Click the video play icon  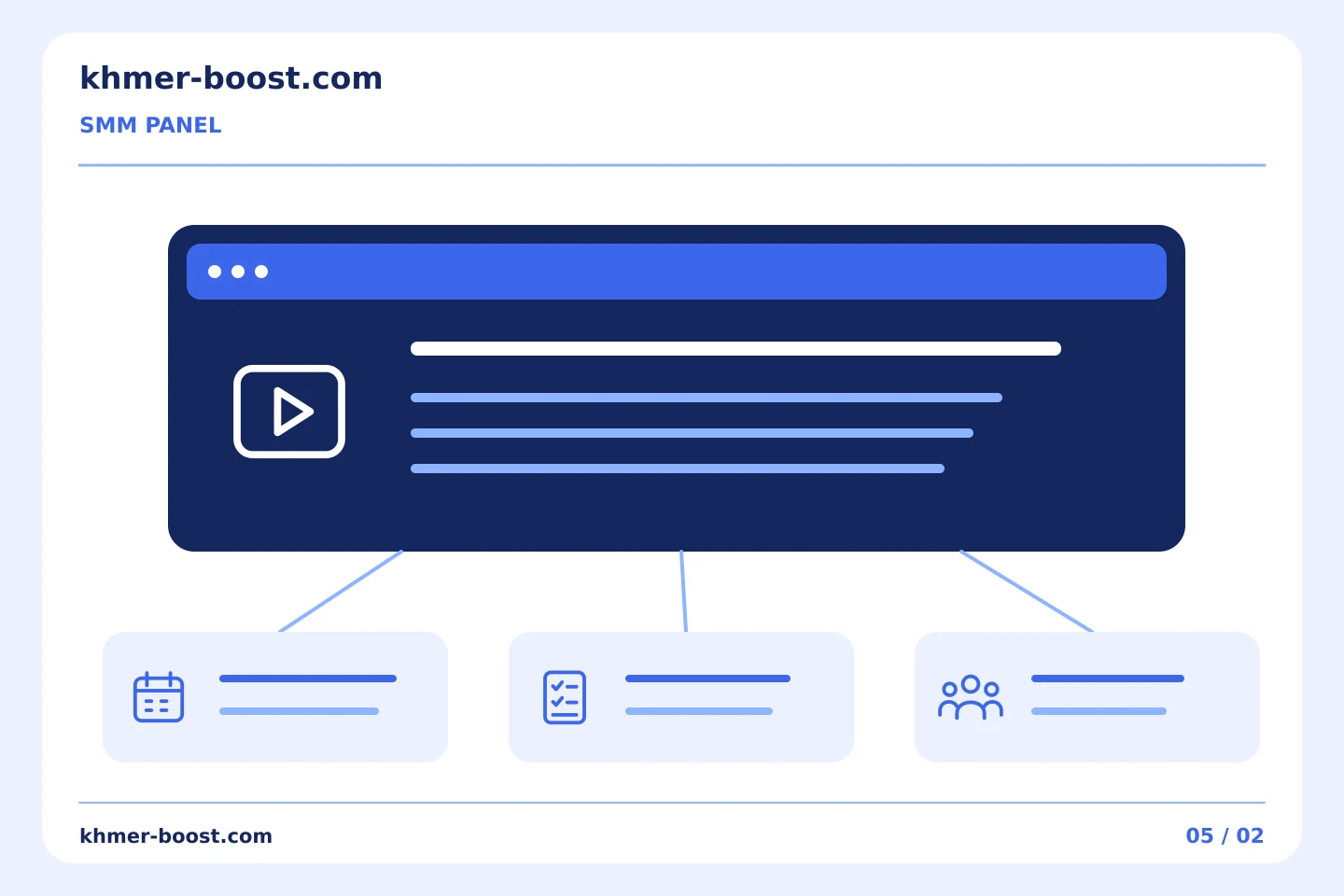click(289, 412)
